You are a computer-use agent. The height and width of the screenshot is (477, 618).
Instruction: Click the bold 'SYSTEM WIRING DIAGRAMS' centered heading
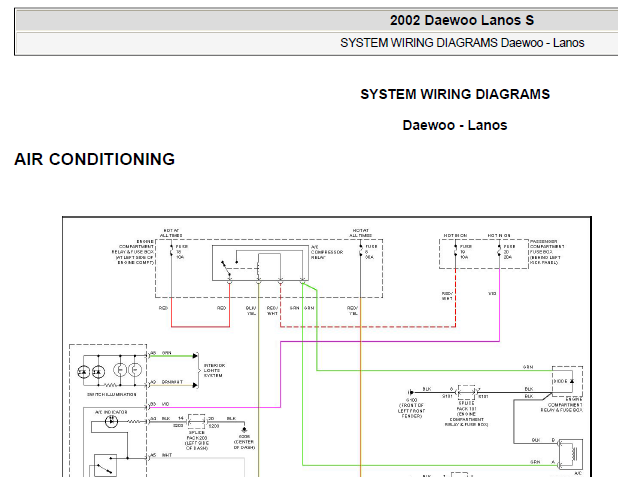pyautogui.click(x=455, y=94)
